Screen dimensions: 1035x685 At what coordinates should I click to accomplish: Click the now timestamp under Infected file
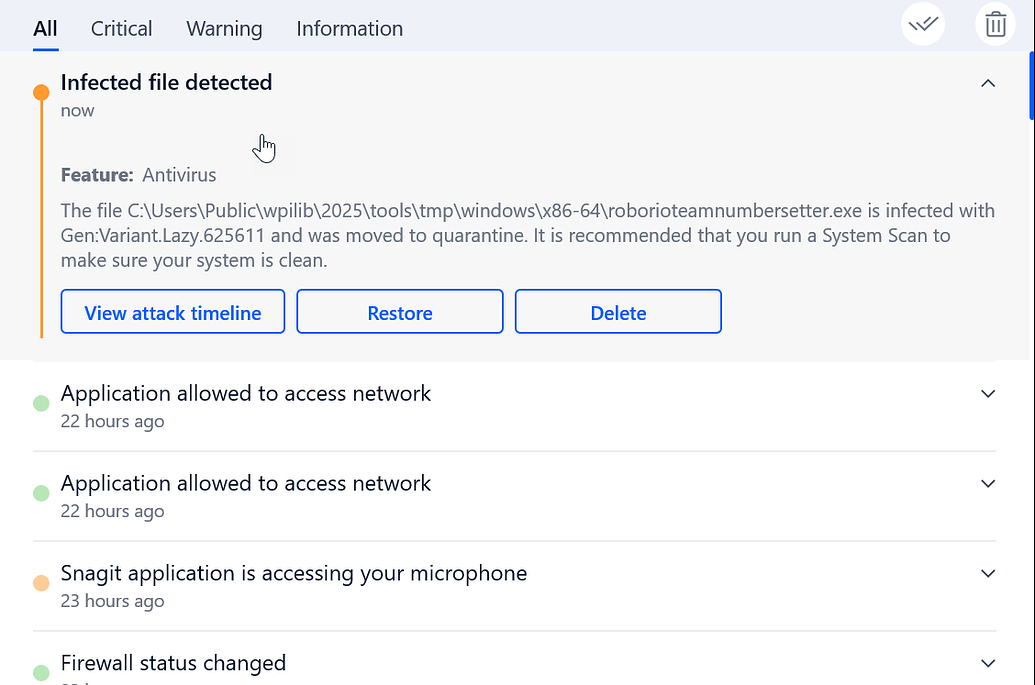77,111
